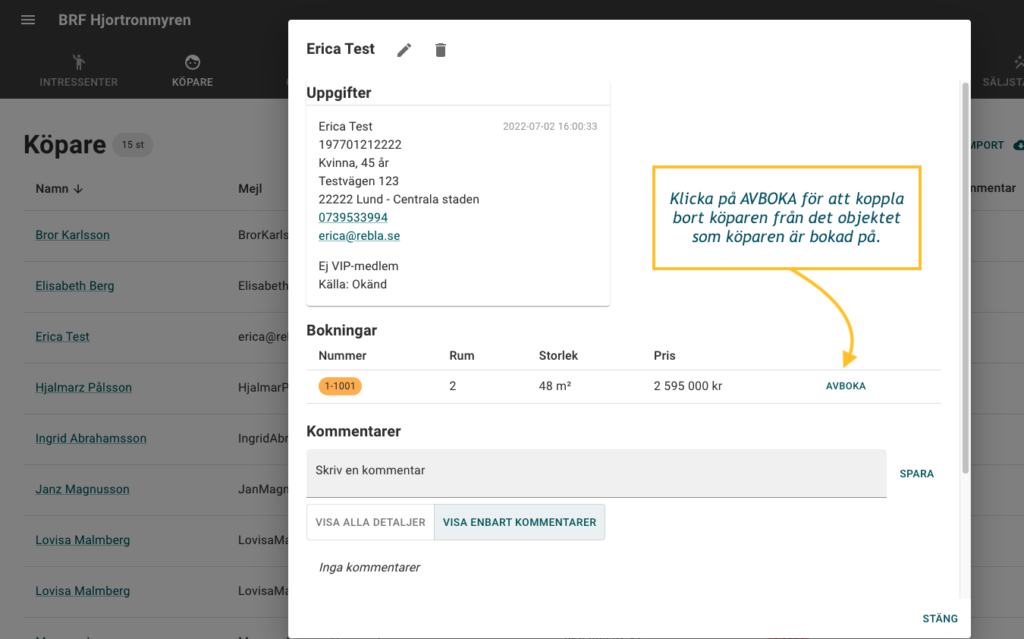Click the dialog's vertical scrollbar
The height and width of the screenshot is (639, 1024).
point(964,280)
